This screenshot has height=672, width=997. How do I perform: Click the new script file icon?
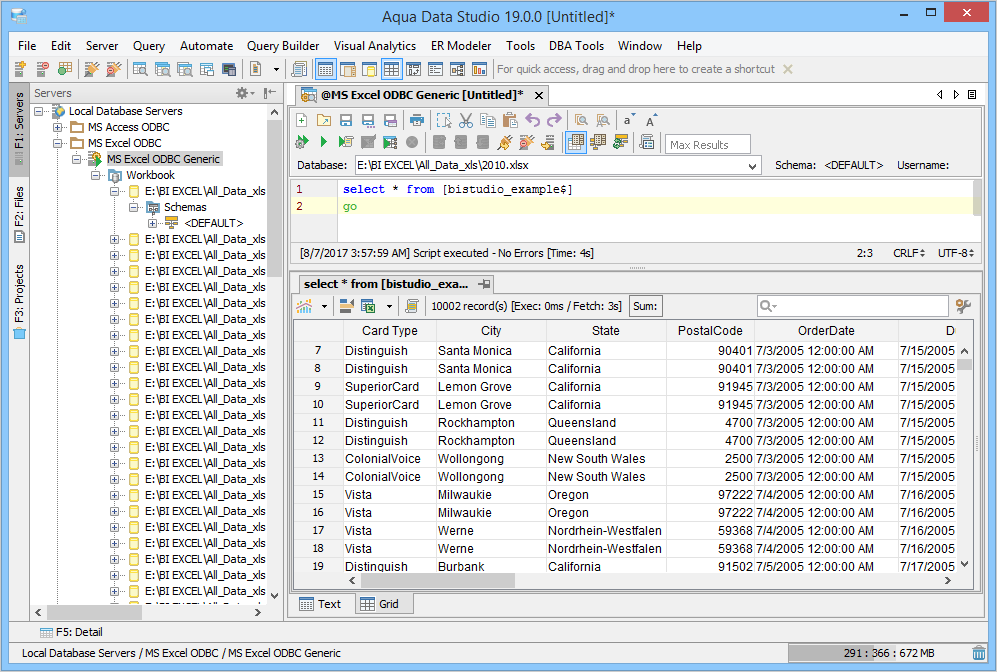coord(301,120)
